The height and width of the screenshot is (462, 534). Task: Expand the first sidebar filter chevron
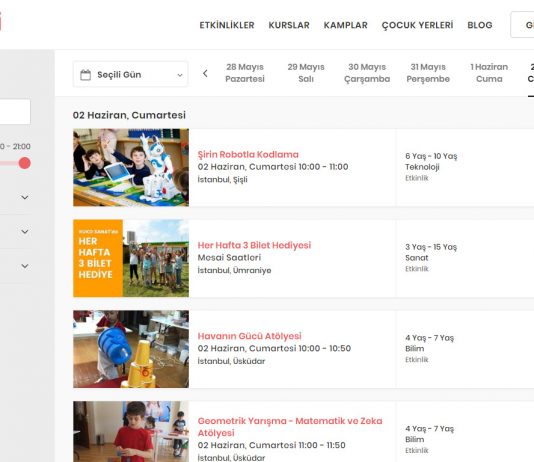(25, 197)
